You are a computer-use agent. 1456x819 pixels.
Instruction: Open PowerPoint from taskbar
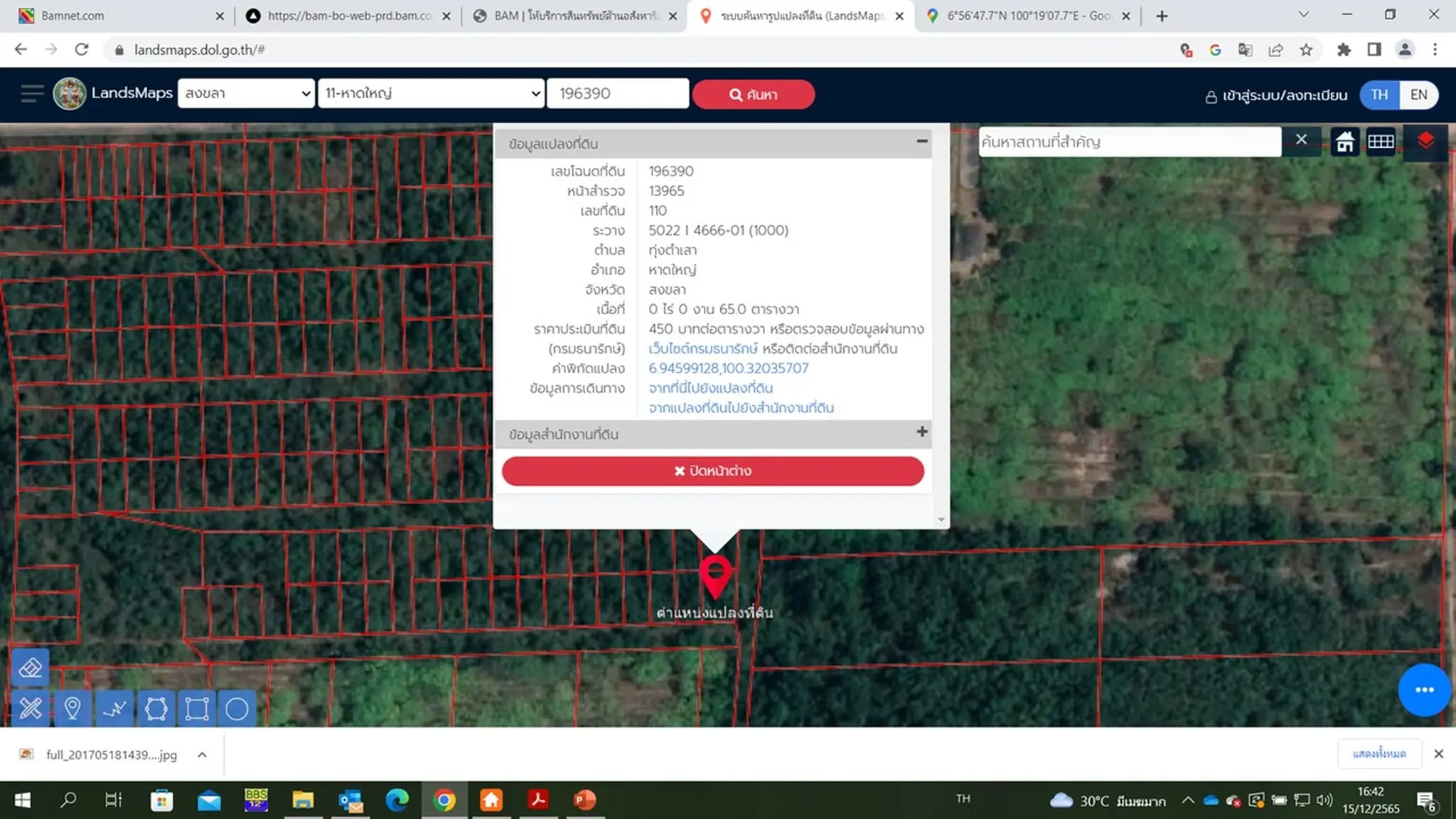pos(584,801)
